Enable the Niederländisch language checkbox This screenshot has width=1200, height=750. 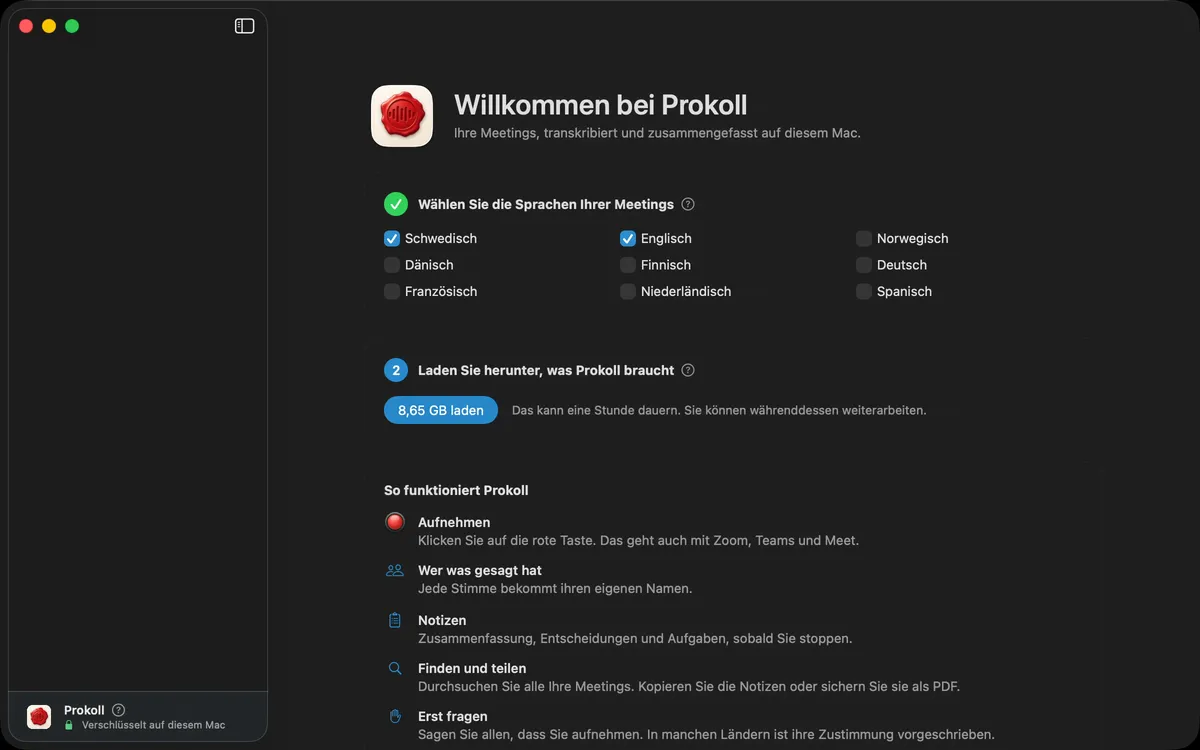628,292
